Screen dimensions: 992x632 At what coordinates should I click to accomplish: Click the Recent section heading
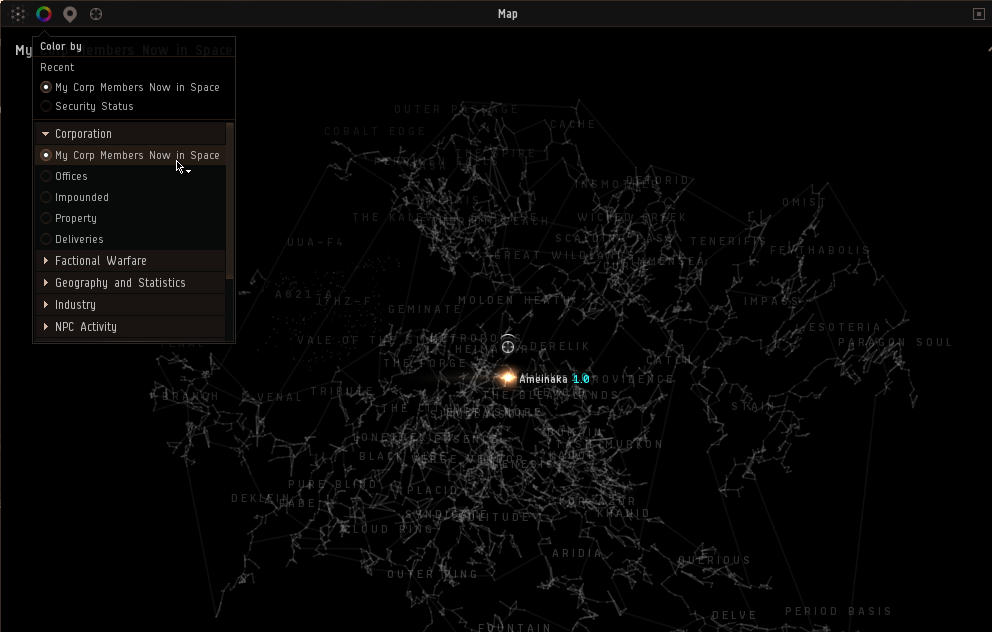57,67
